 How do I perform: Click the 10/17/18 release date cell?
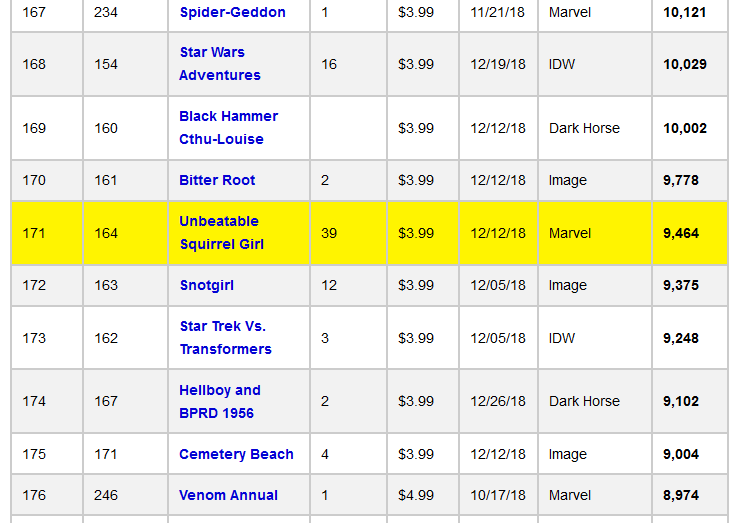click(x=498, y=495)
